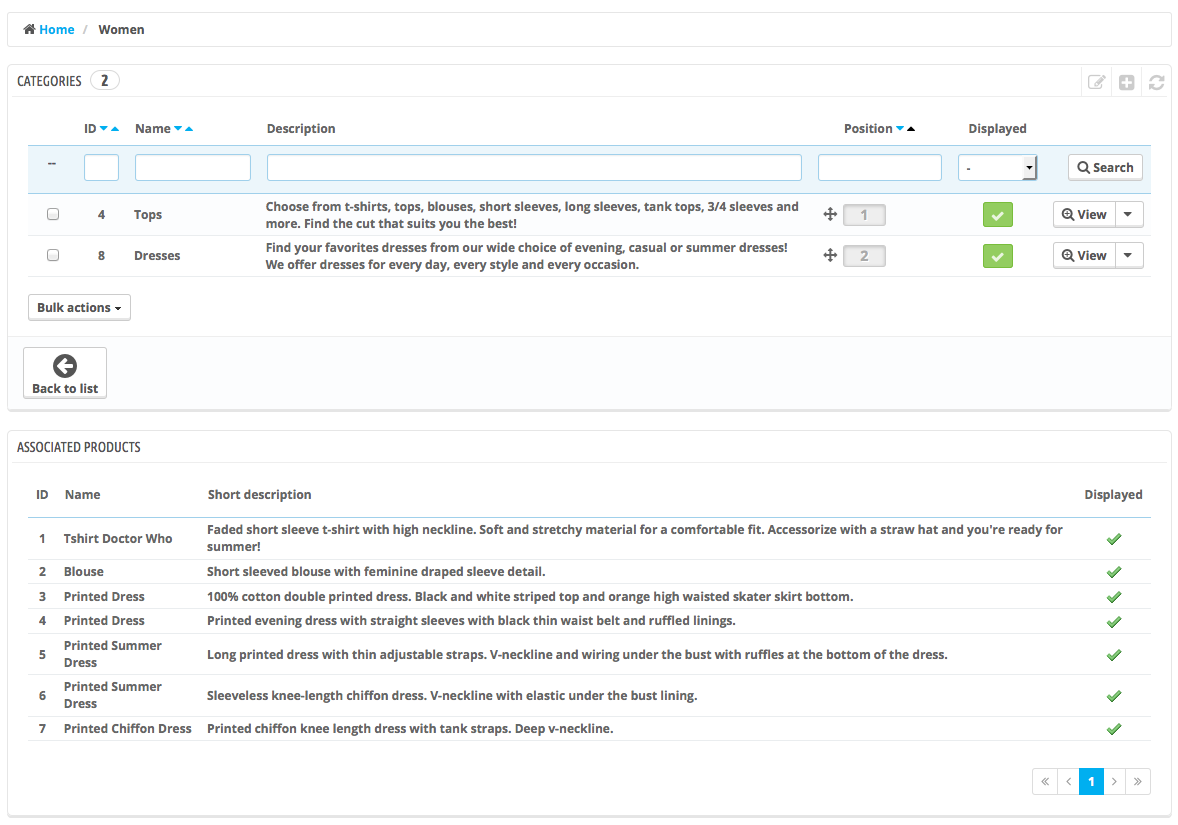Click the add new category plus icon
Screen dimensions: 1178x825
1126,82
